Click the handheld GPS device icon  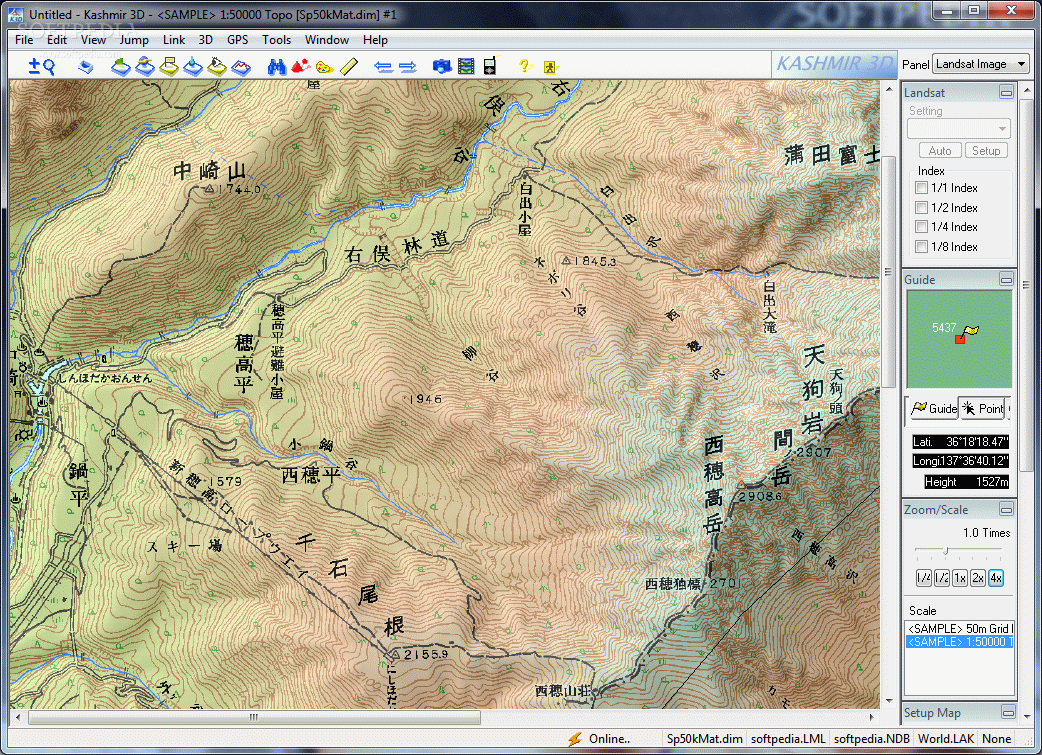pyautogui.click(x=490, y=66)
